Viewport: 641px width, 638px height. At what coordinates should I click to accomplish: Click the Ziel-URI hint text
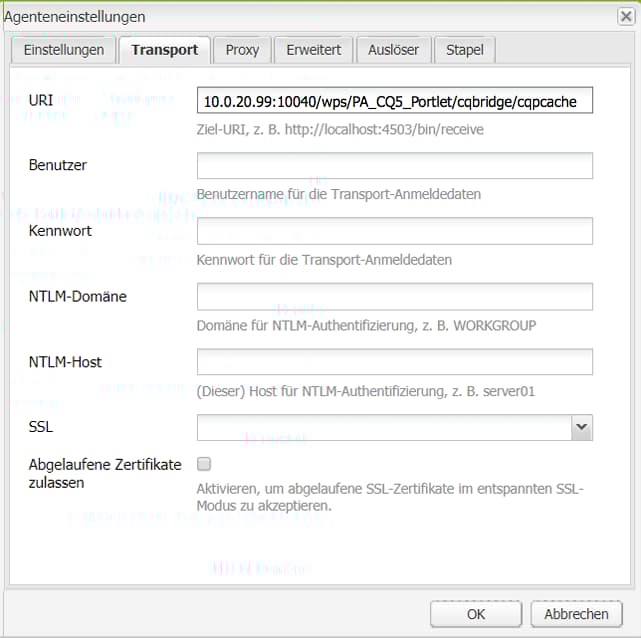[x=340, y=130]
